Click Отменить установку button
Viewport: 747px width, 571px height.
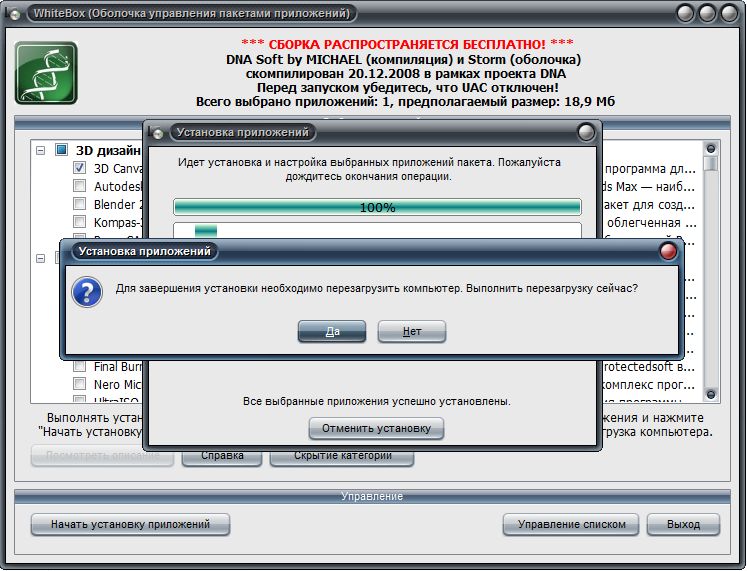coord(376,429)
